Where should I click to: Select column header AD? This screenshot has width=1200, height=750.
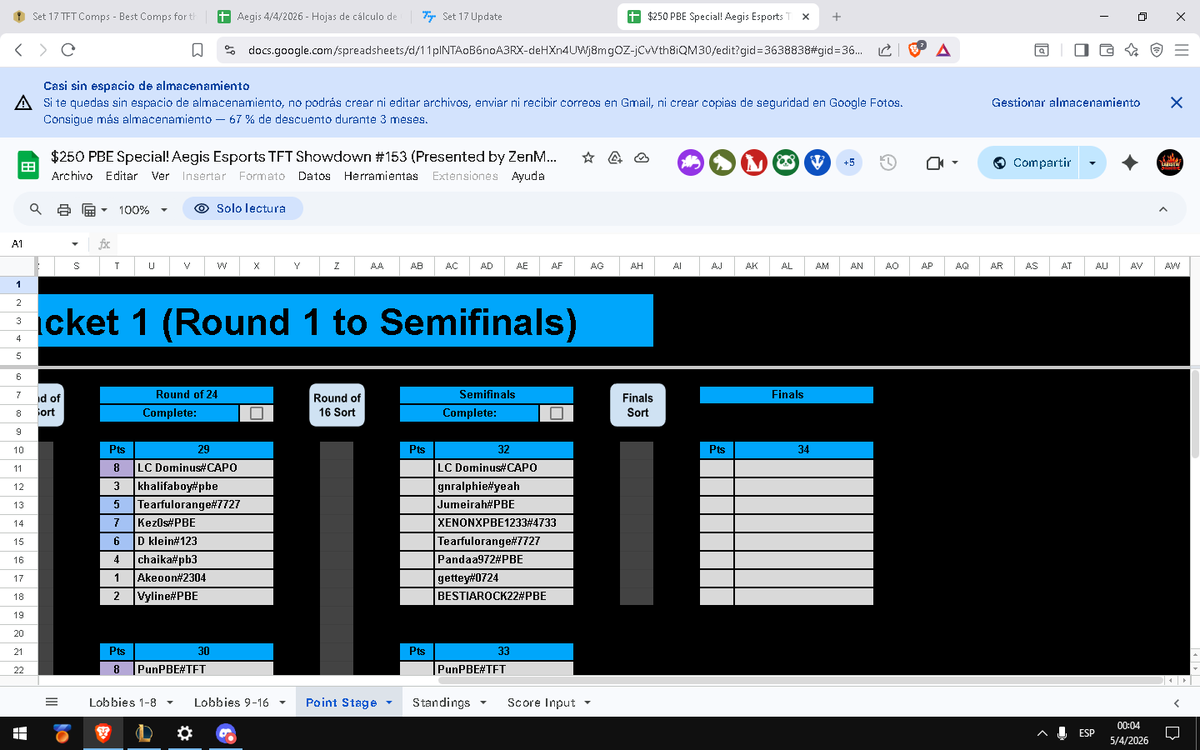(486, 265)
